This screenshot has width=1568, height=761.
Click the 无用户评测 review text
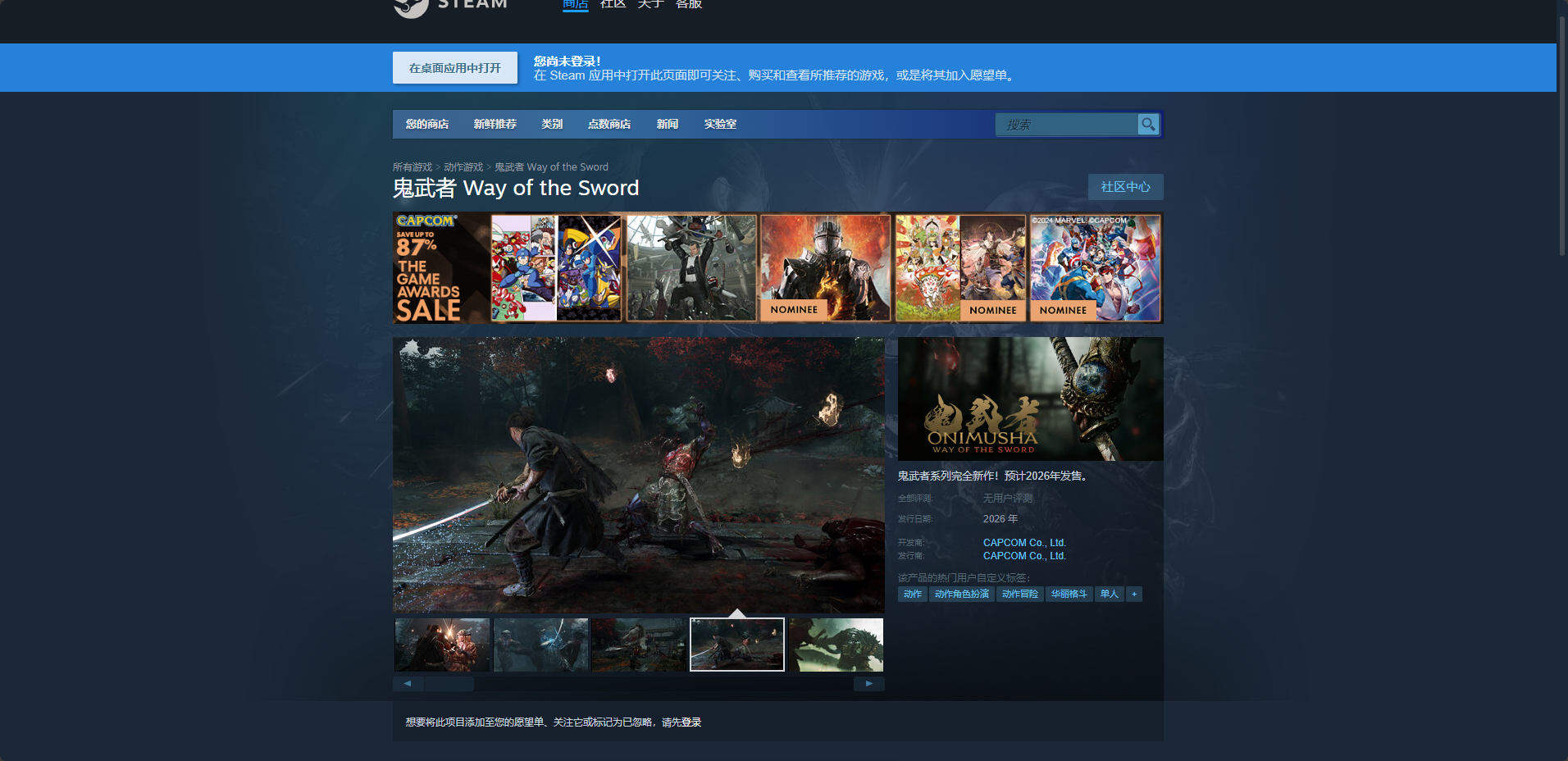(1008, 499)
